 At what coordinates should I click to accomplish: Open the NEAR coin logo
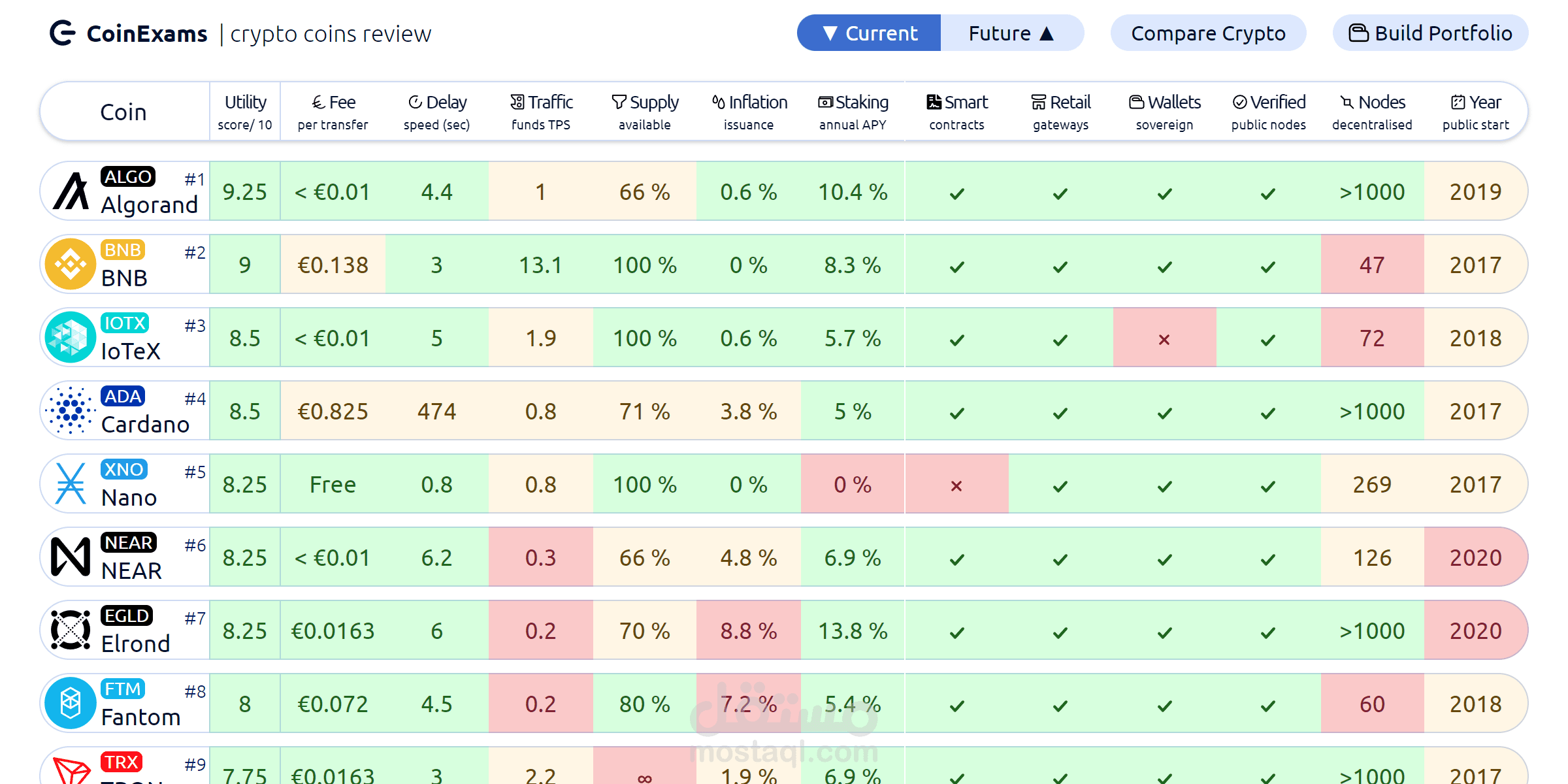(71, 557)
